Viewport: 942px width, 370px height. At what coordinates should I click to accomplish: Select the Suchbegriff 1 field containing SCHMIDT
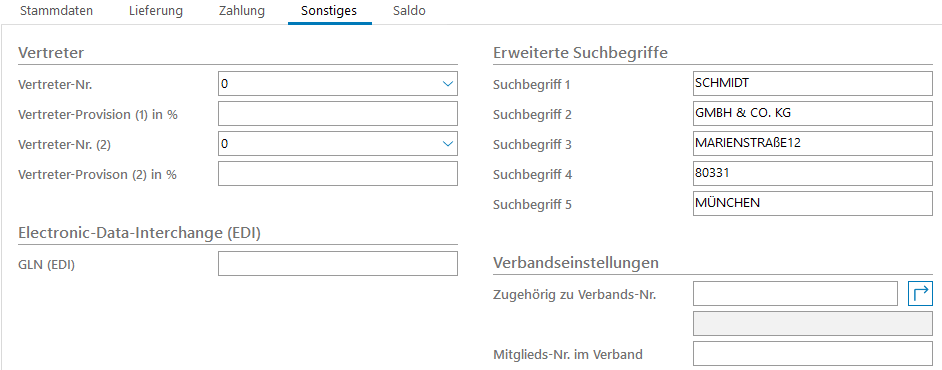pyautogui.click(x=813, y=83)
